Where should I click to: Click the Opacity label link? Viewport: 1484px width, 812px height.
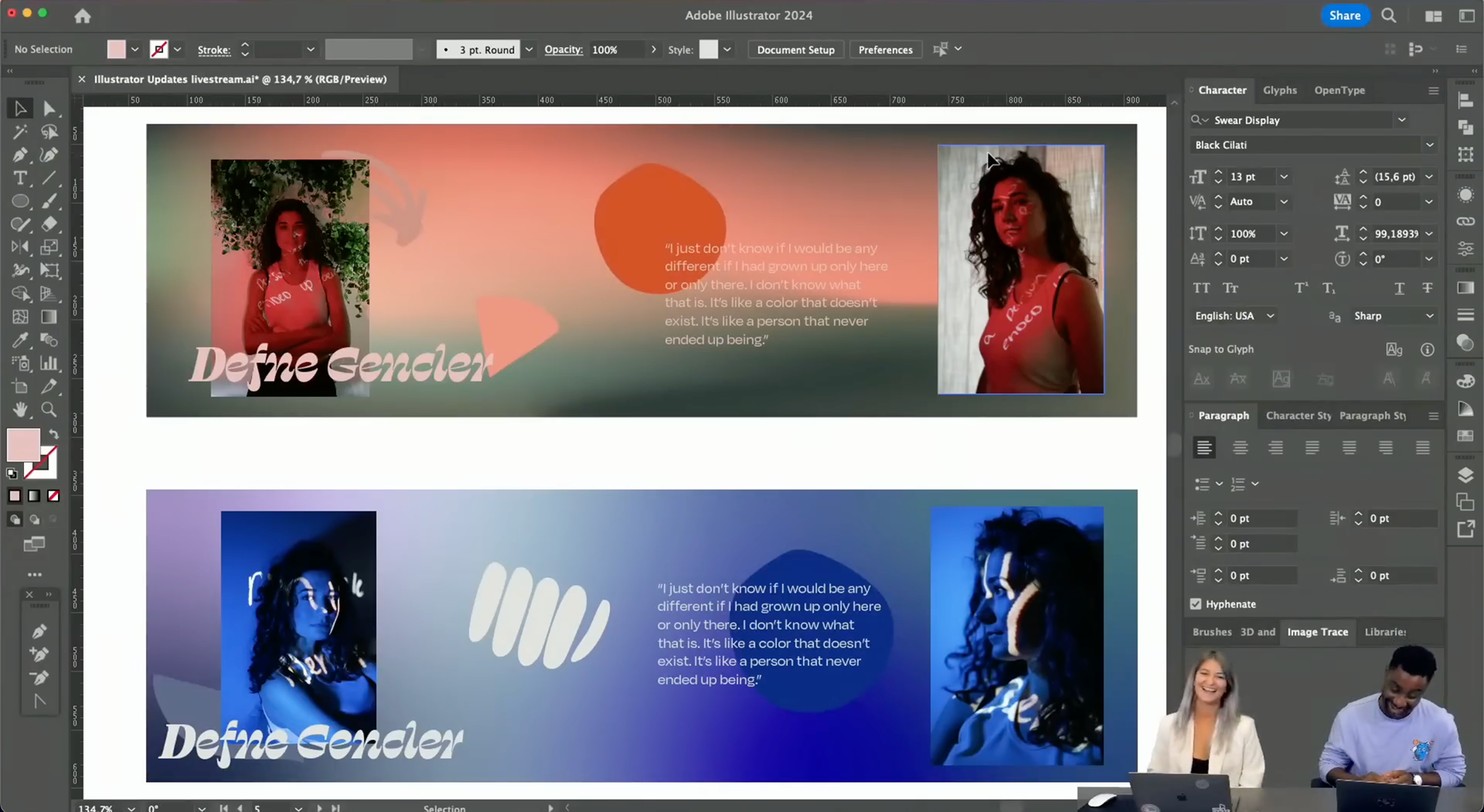(563, 49)
